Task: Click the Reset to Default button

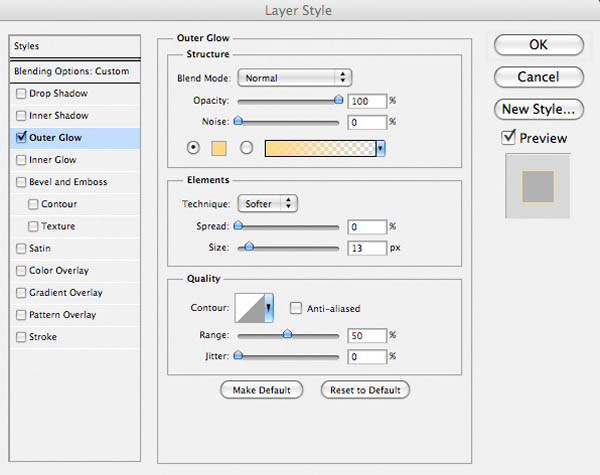Action: pyautogui.click(x=365, y=390)
